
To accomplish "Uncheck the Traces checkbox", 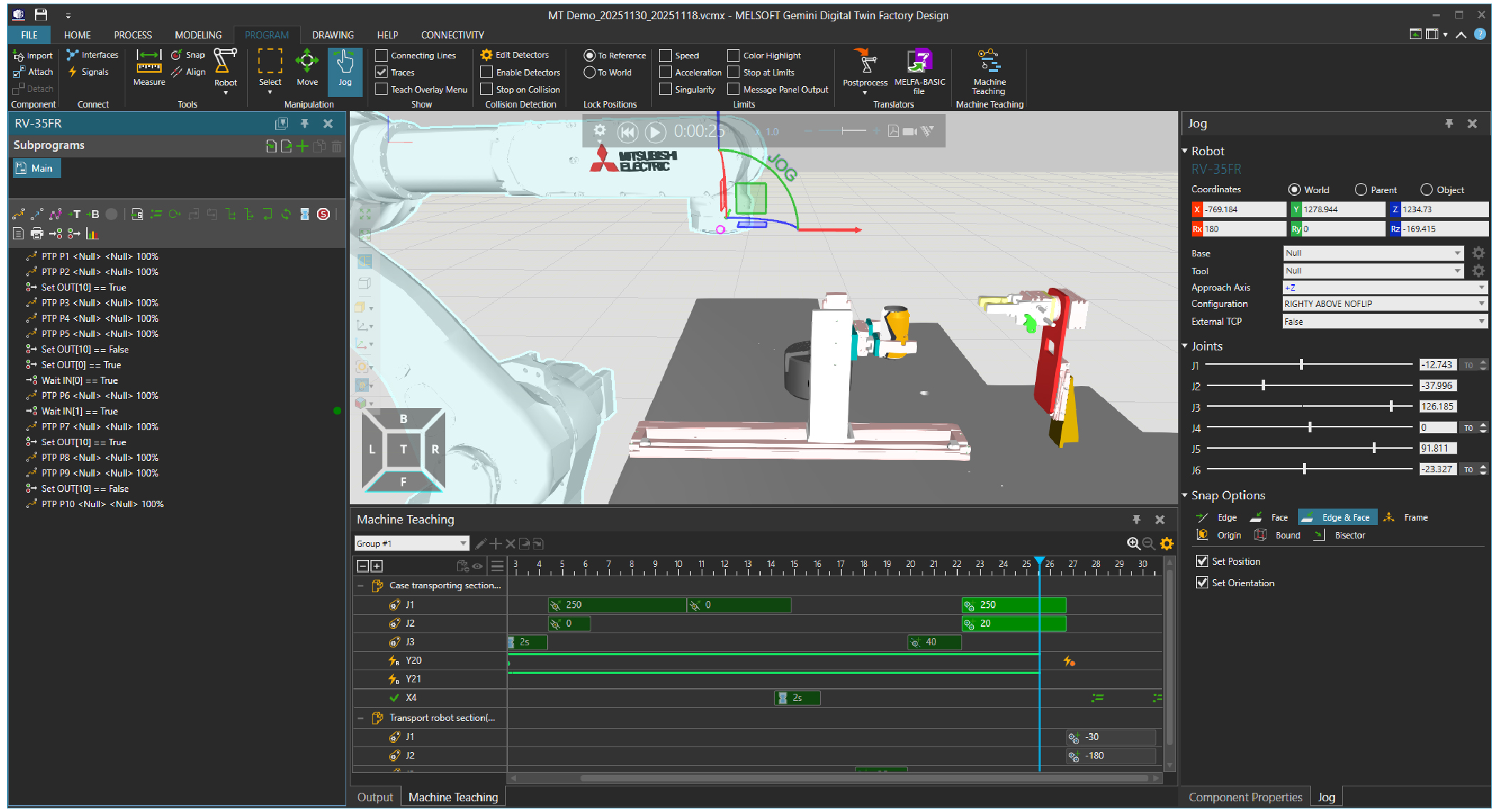I will pos(382,73).
